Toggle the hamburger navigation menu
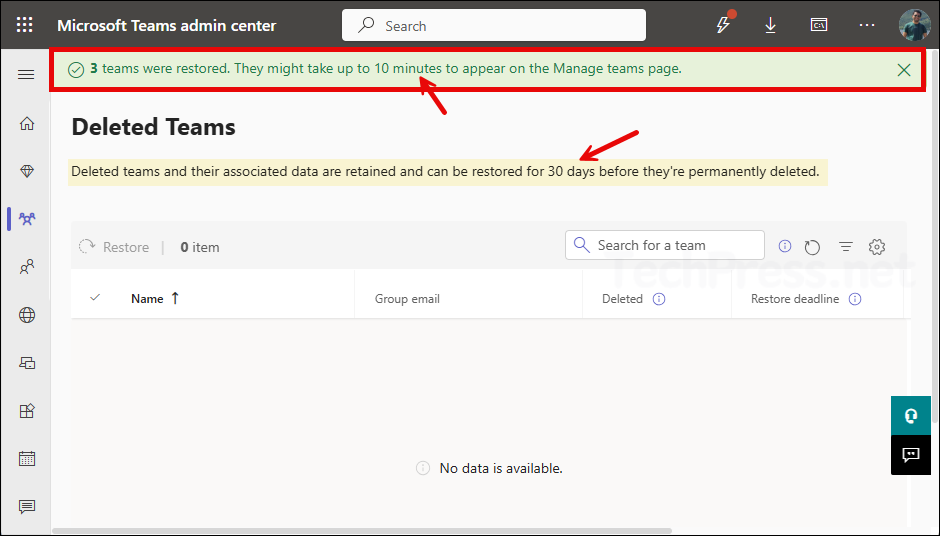The image size is (940, 536). click(26, 74)
